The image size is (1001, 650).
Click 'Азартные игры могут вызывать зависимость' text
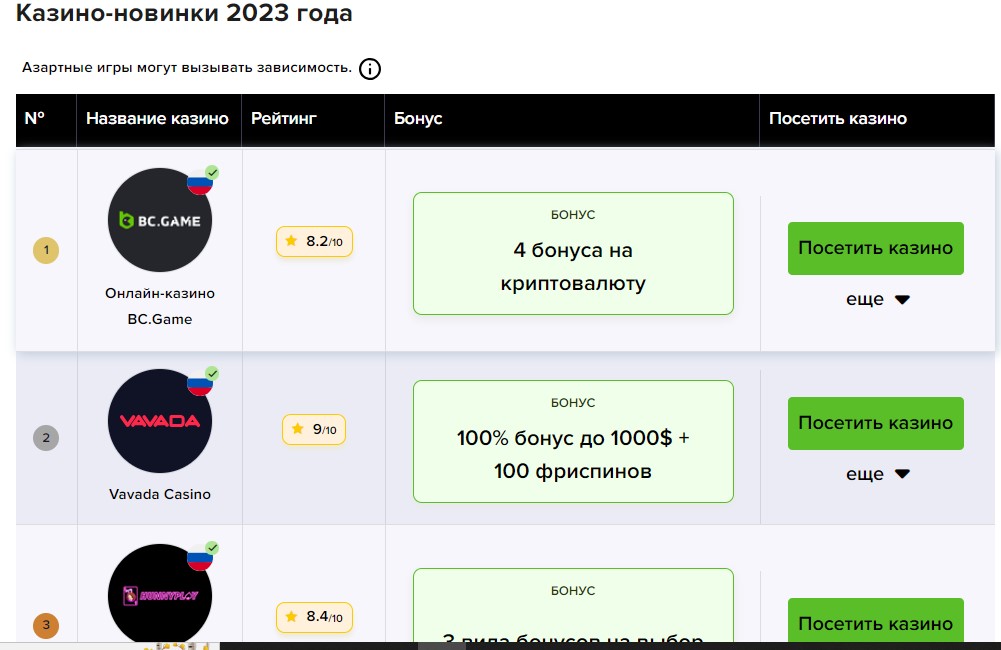[187, 68]
